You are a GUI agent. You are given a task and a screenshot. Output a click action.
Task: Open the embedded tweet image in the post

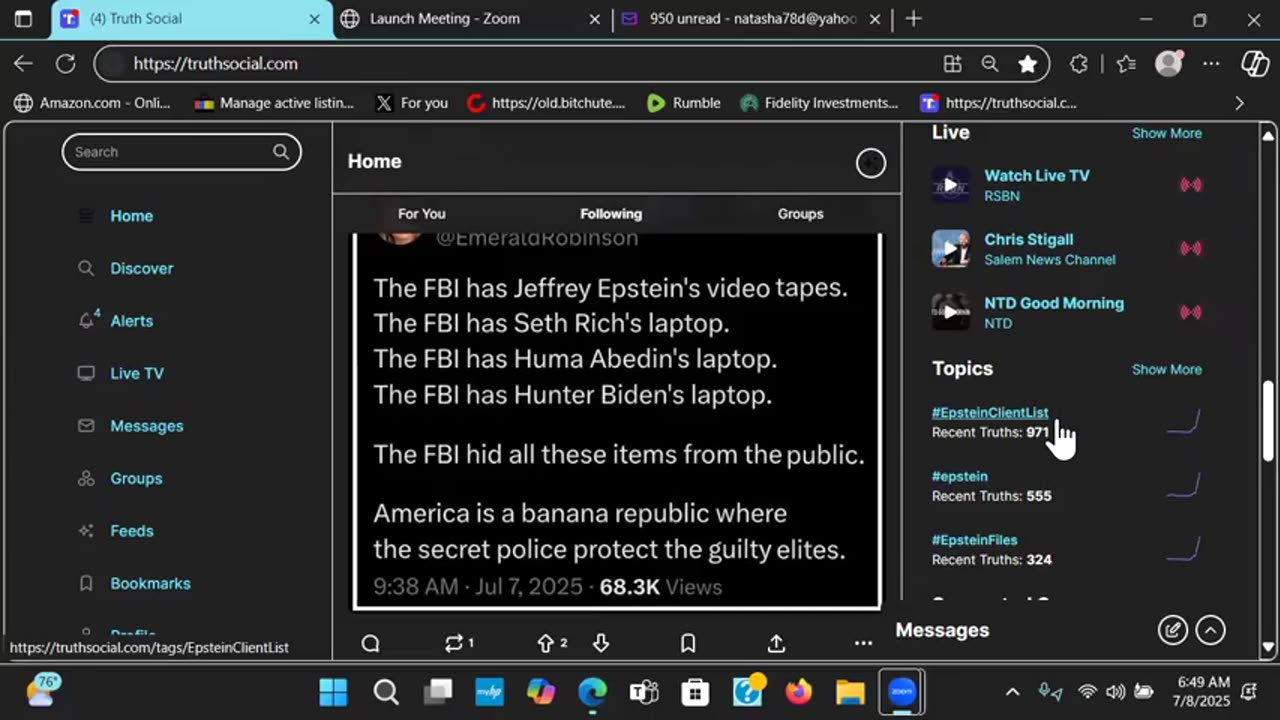pyautogui.click(x=617, y=421)
